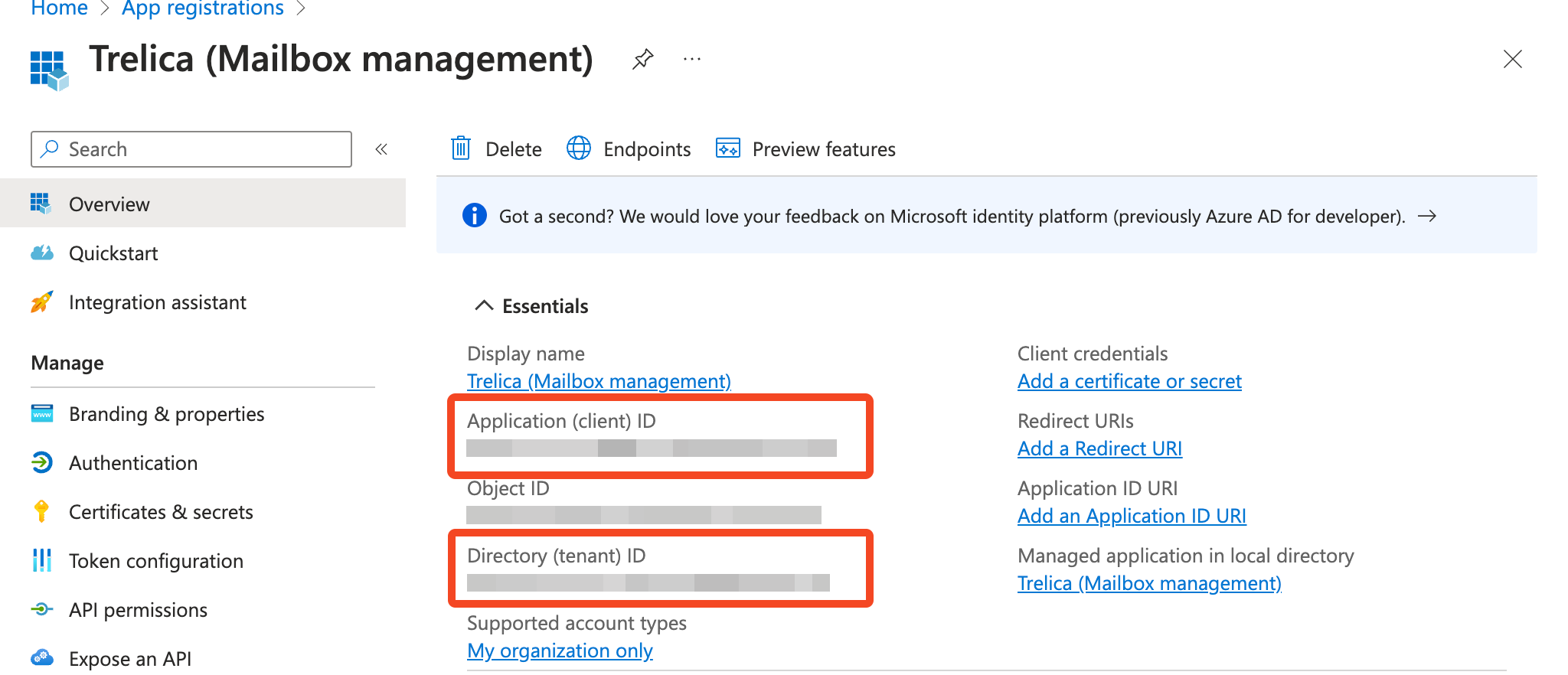Click the Certificates & secrets key icon

tap(41, 511)
